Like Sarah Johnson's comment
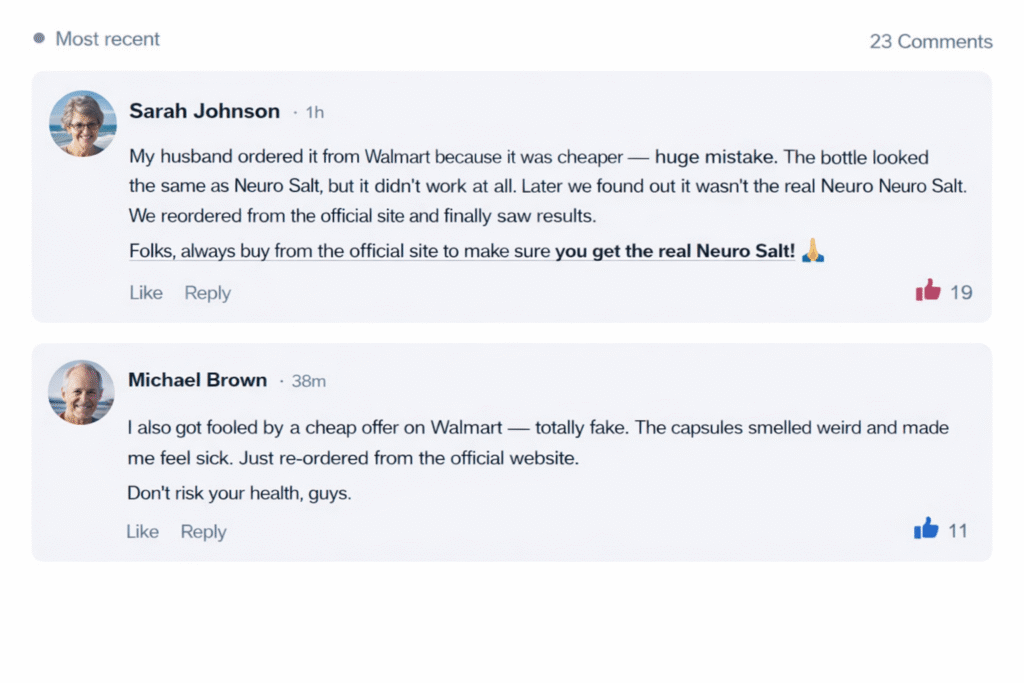The image size is (1024, 683). pyautogui.click(x=146, y=293)
